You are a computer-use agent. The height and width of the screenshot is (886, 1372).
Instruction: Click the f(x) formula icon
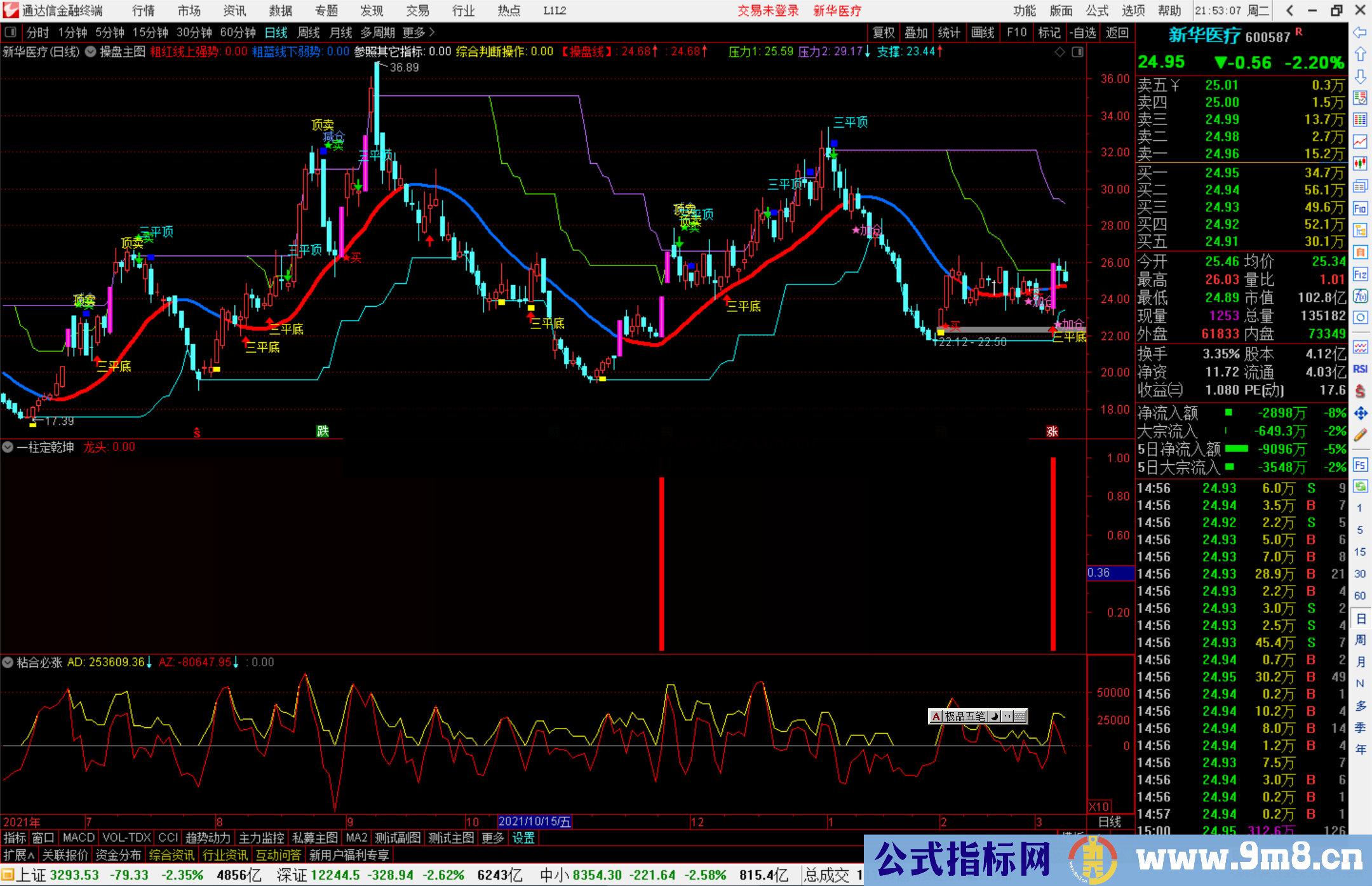[x=1360, y=296]
